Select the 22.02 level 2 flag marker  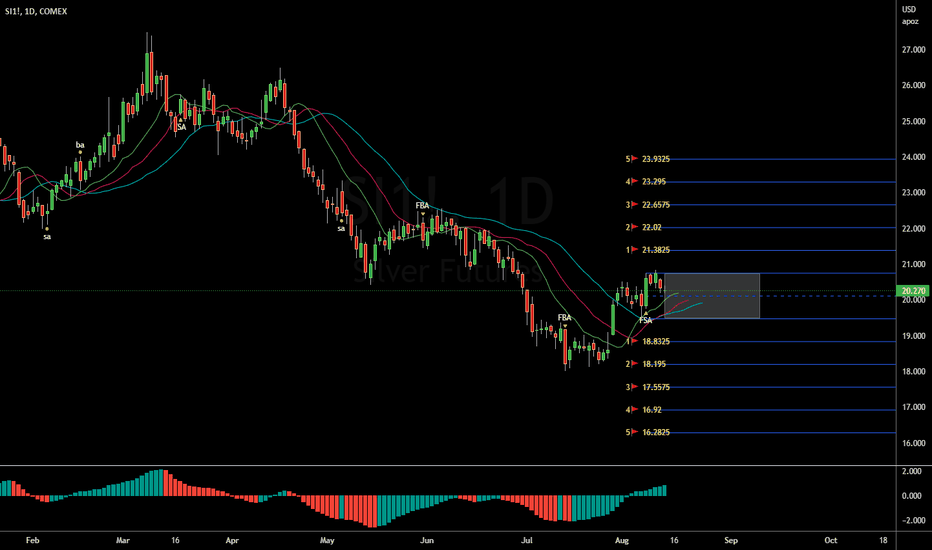coord(634,227)
